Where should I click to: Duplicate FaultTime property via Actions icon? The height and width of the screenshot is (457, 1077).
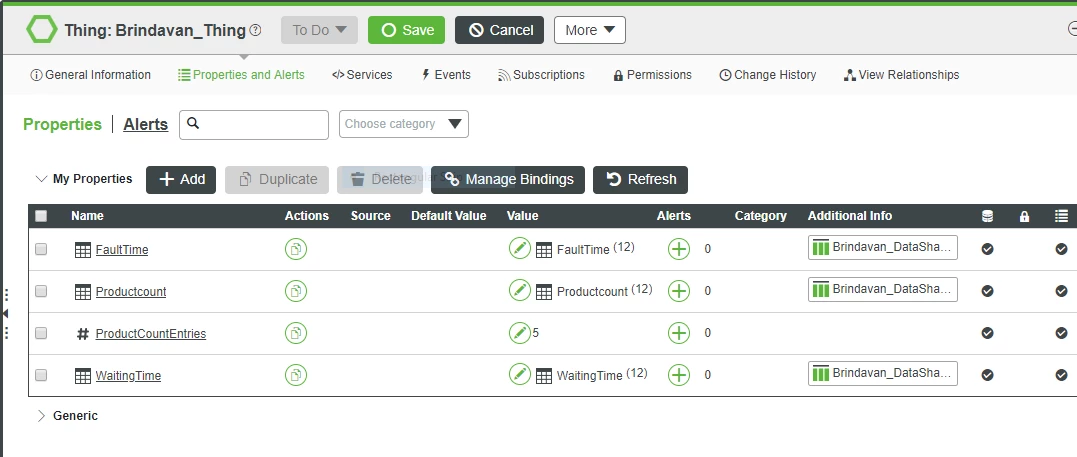296,249
